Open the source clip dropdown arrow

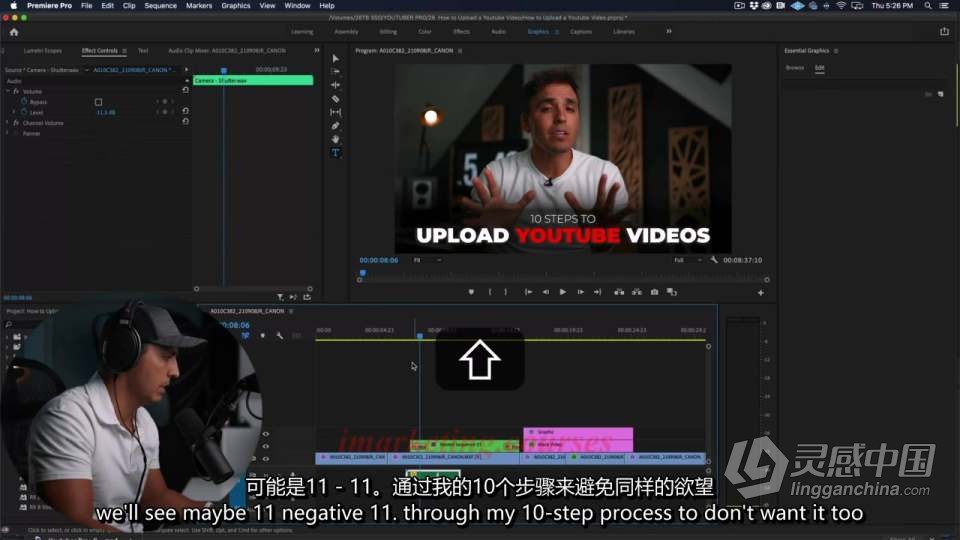pyautogui.click(x=86, y=70)
